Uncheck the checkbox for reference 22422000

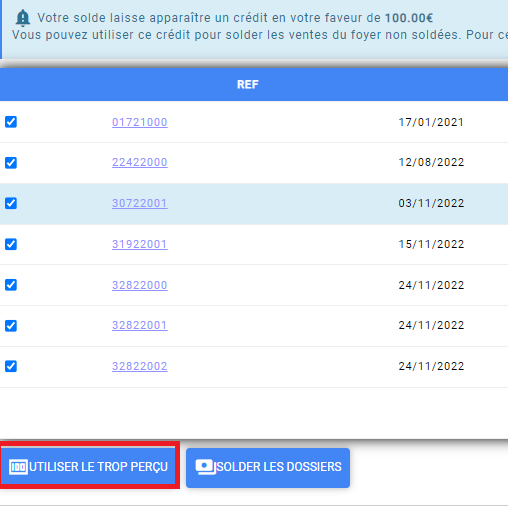(11, 163)
